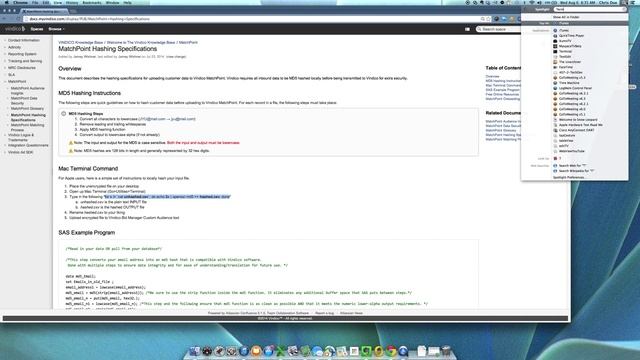
Task: Open the File menu
Action: (x=35, y=2)
